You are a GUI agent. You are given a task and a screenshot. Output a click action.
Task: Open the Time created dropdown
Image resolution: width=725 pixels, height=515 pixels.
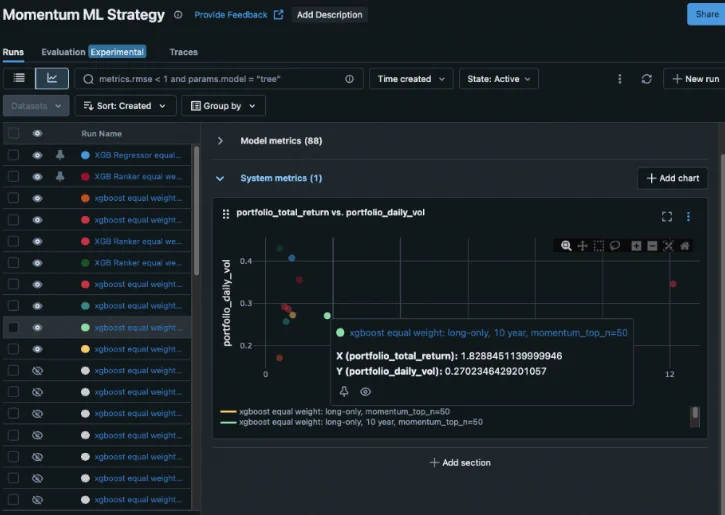click(x=411, y=79)
